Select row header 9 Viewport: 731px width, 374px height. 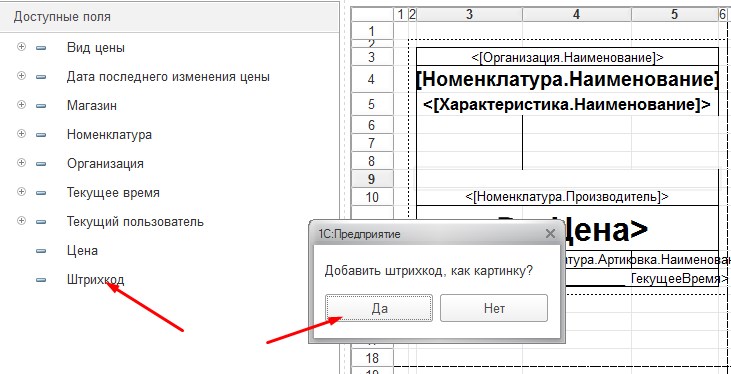click(x=372, y=179)
